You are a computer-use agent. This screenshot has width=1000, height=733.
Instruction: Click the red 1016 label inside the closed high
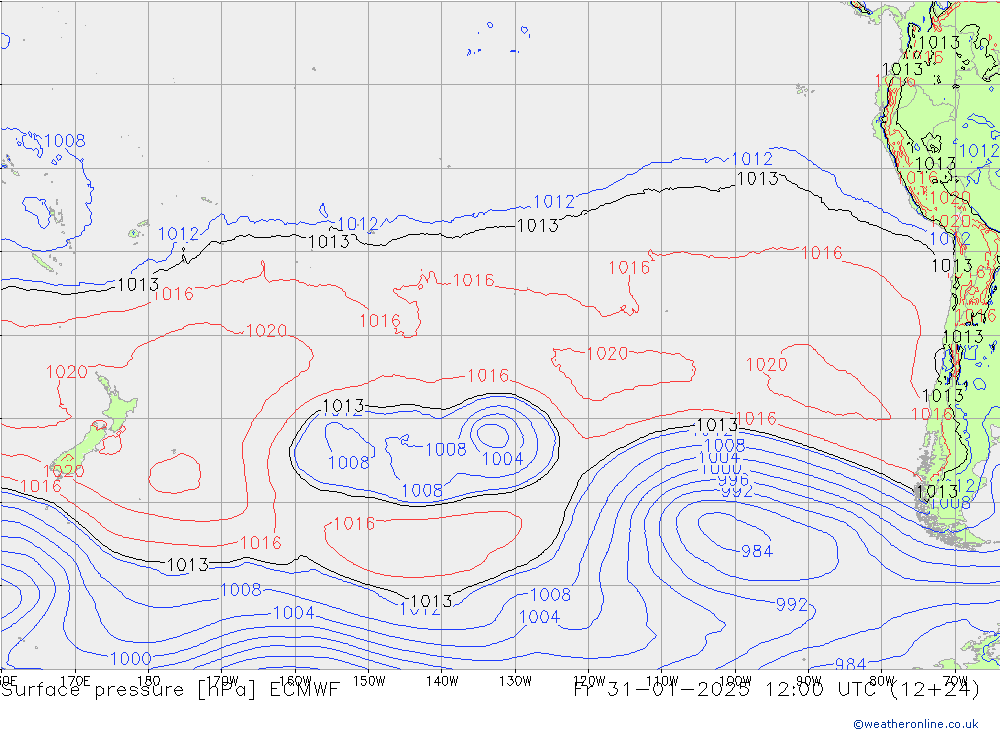[353, 524]
